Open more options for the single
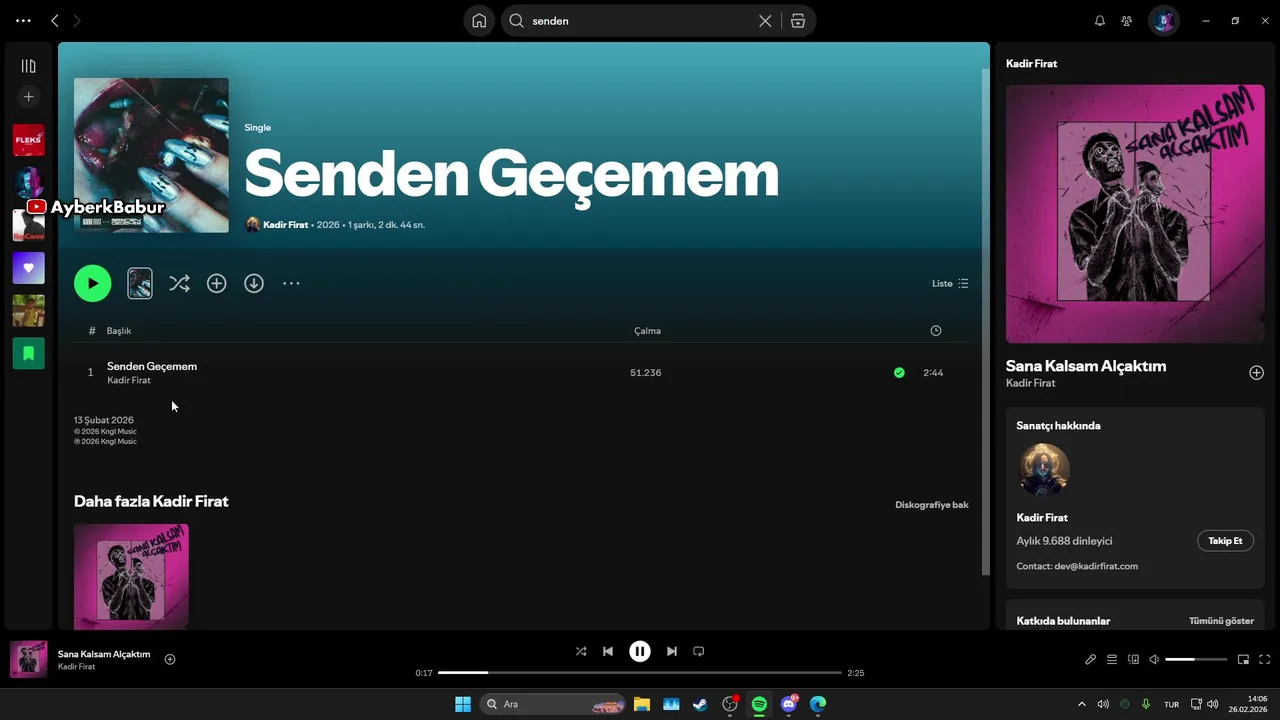 tap(291, 283)
